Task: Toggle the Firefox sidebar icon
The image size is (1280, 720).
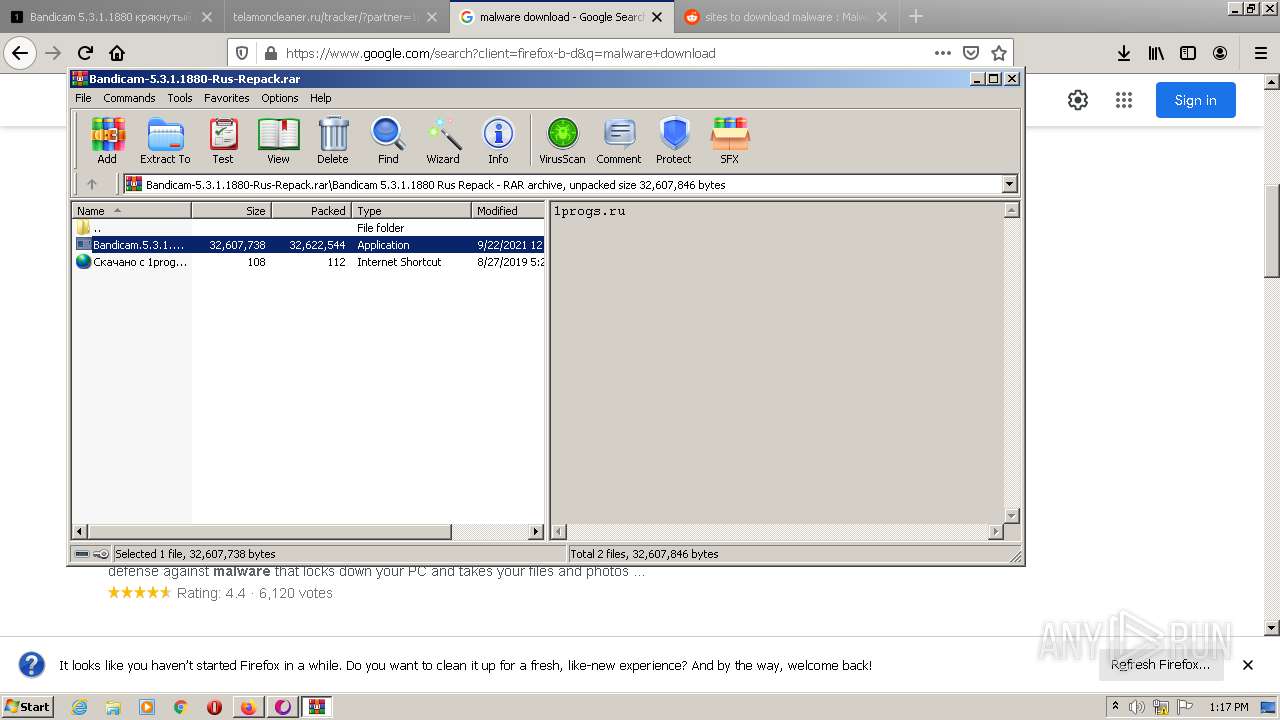Action: pos(1188,54)
